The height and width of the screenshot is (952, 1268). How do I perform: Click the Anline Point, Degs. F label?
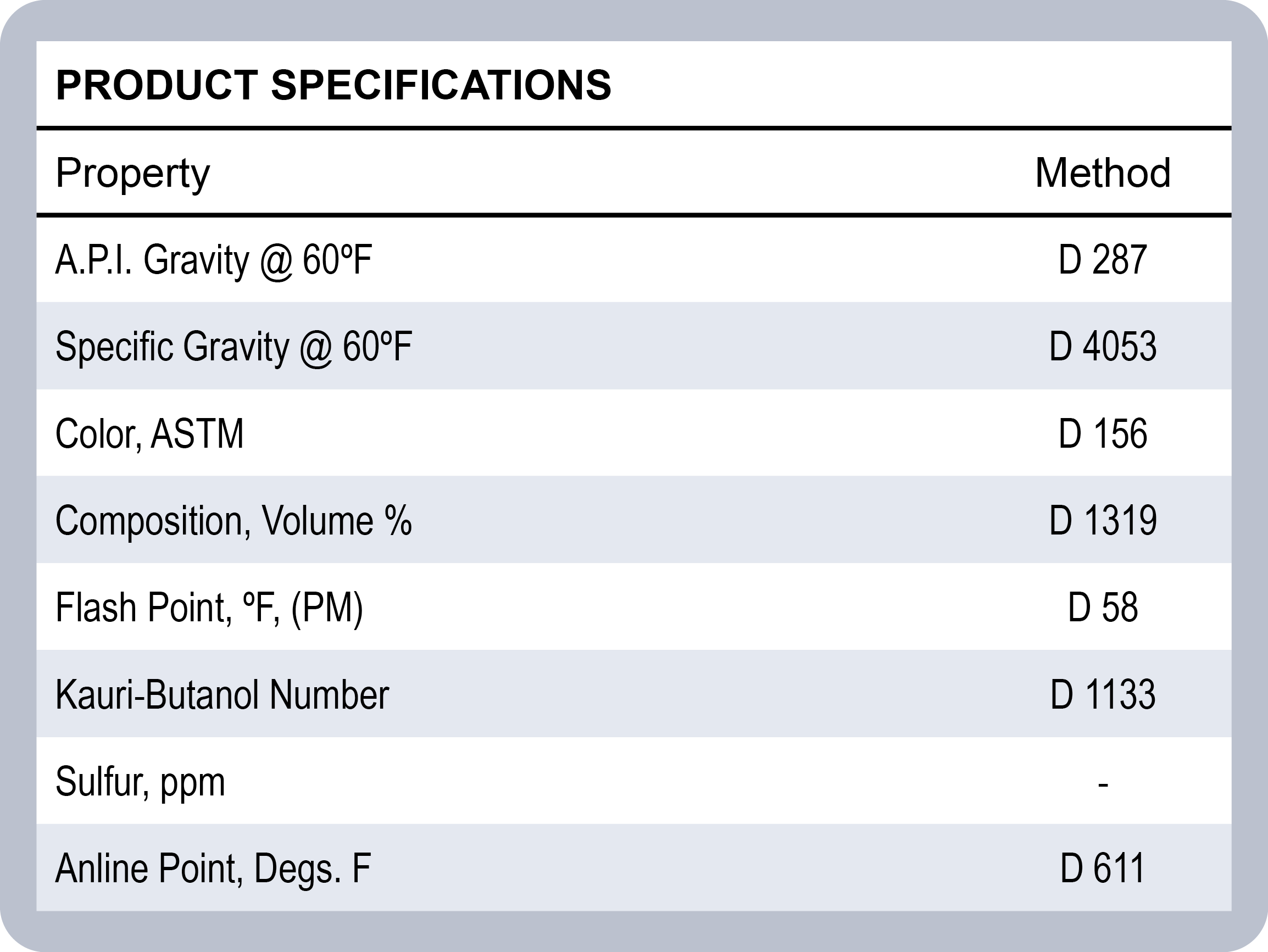[x=213, y=869]
